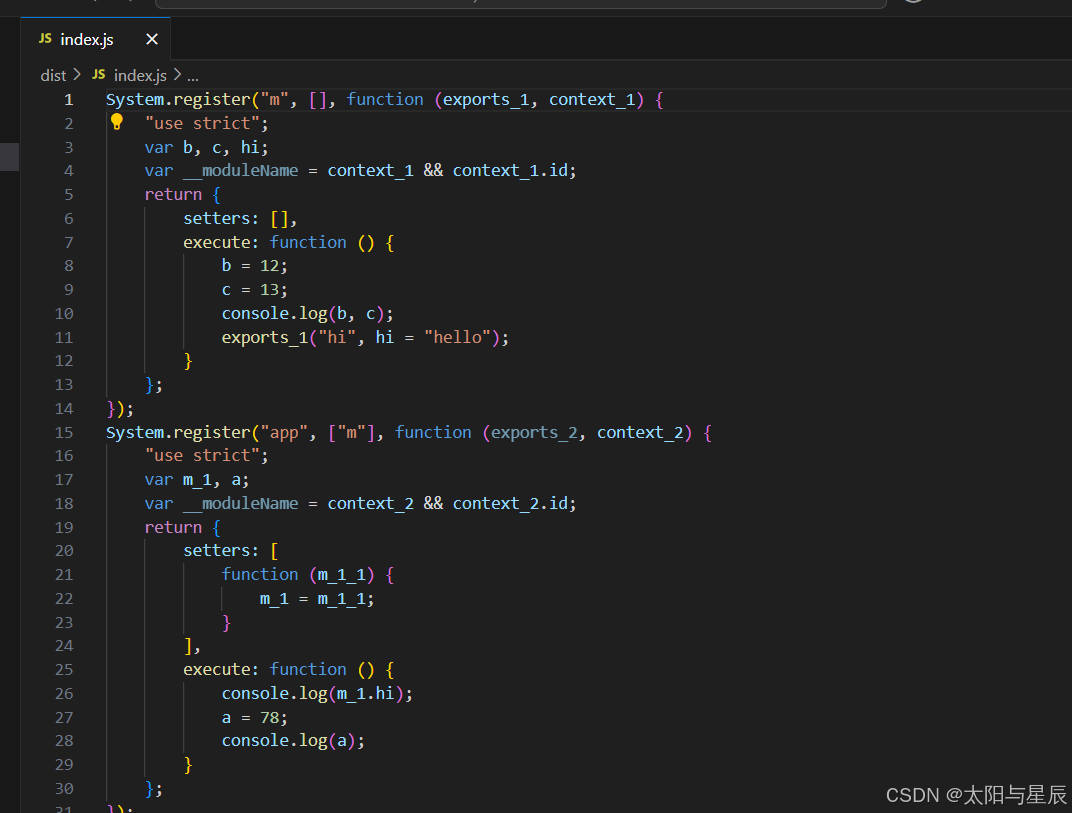This screenshot has width=1072, height=813.
Task: Select the index.js editor tab
Action: pyautogui.click(x=96, y=40)
